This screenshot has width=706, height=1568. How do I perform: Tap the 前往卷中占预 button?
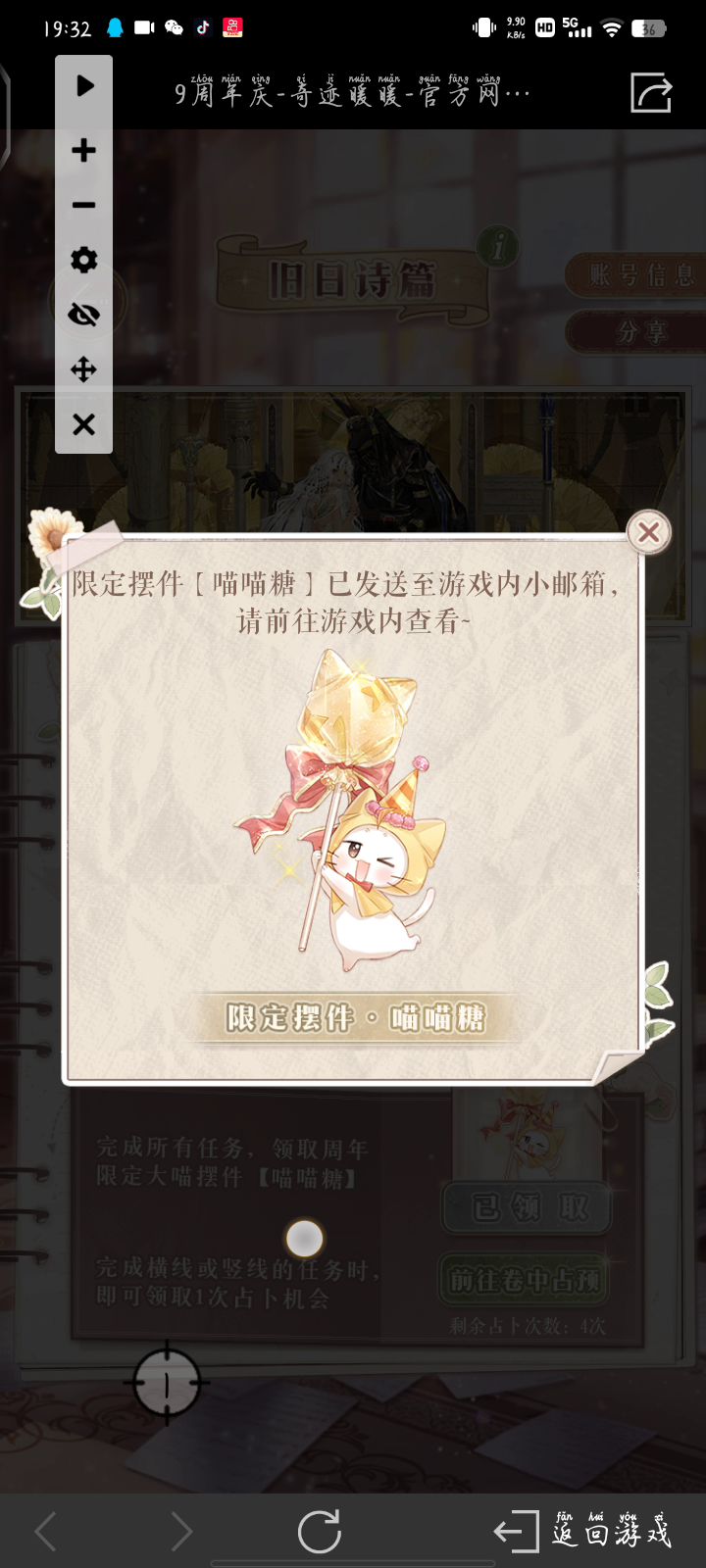click(524, 1279)
